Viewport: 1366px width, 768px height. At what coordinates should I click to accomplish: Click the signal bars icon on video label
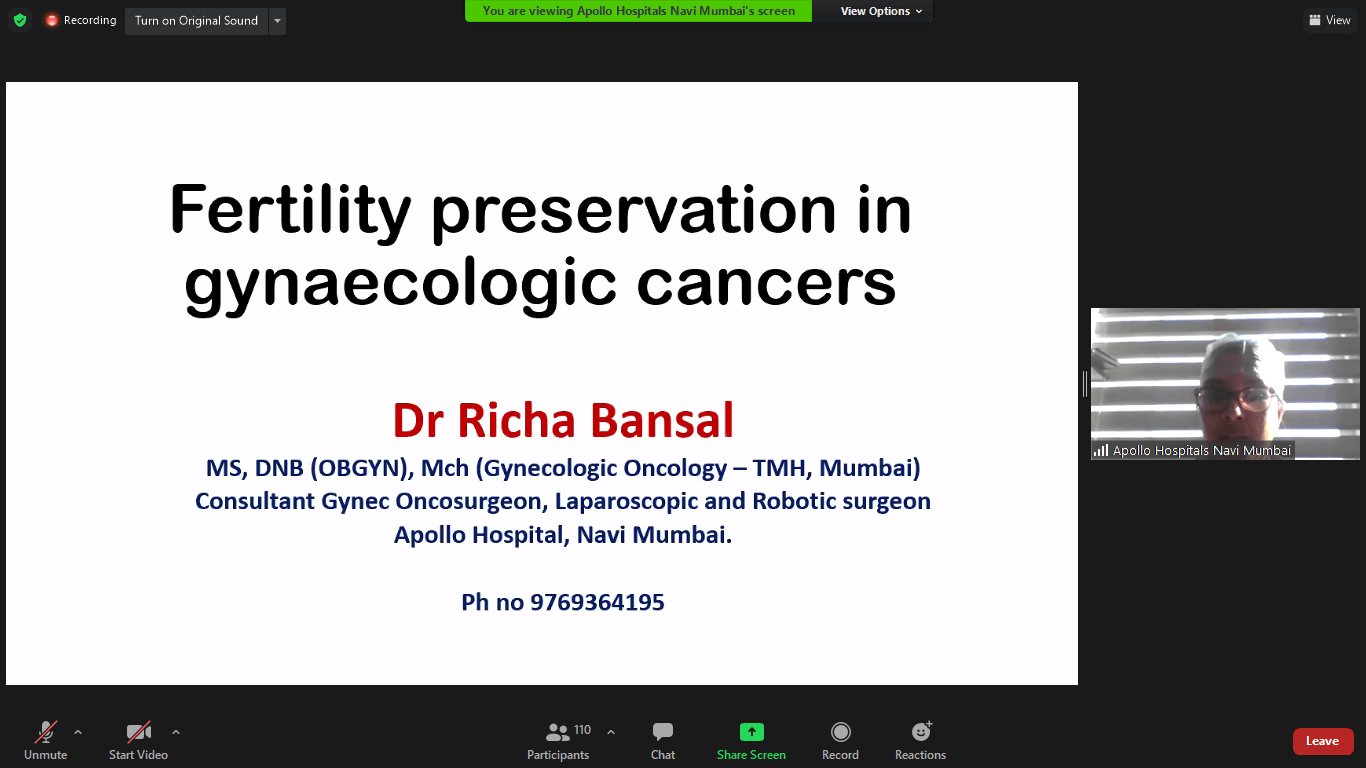click(1101, 451)
